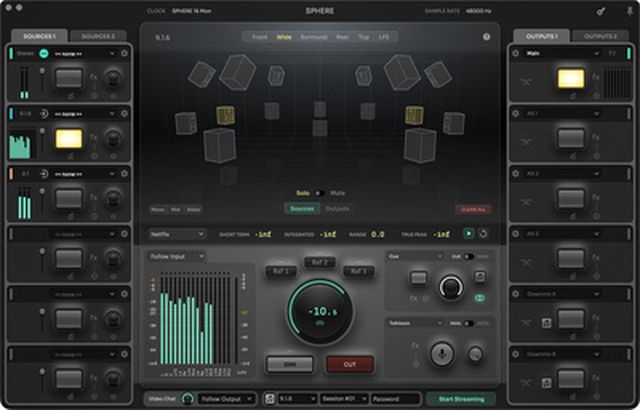Click crossfeed icon in the Main output
Viewport: 640px width, 410px height.
pos(526,82)
